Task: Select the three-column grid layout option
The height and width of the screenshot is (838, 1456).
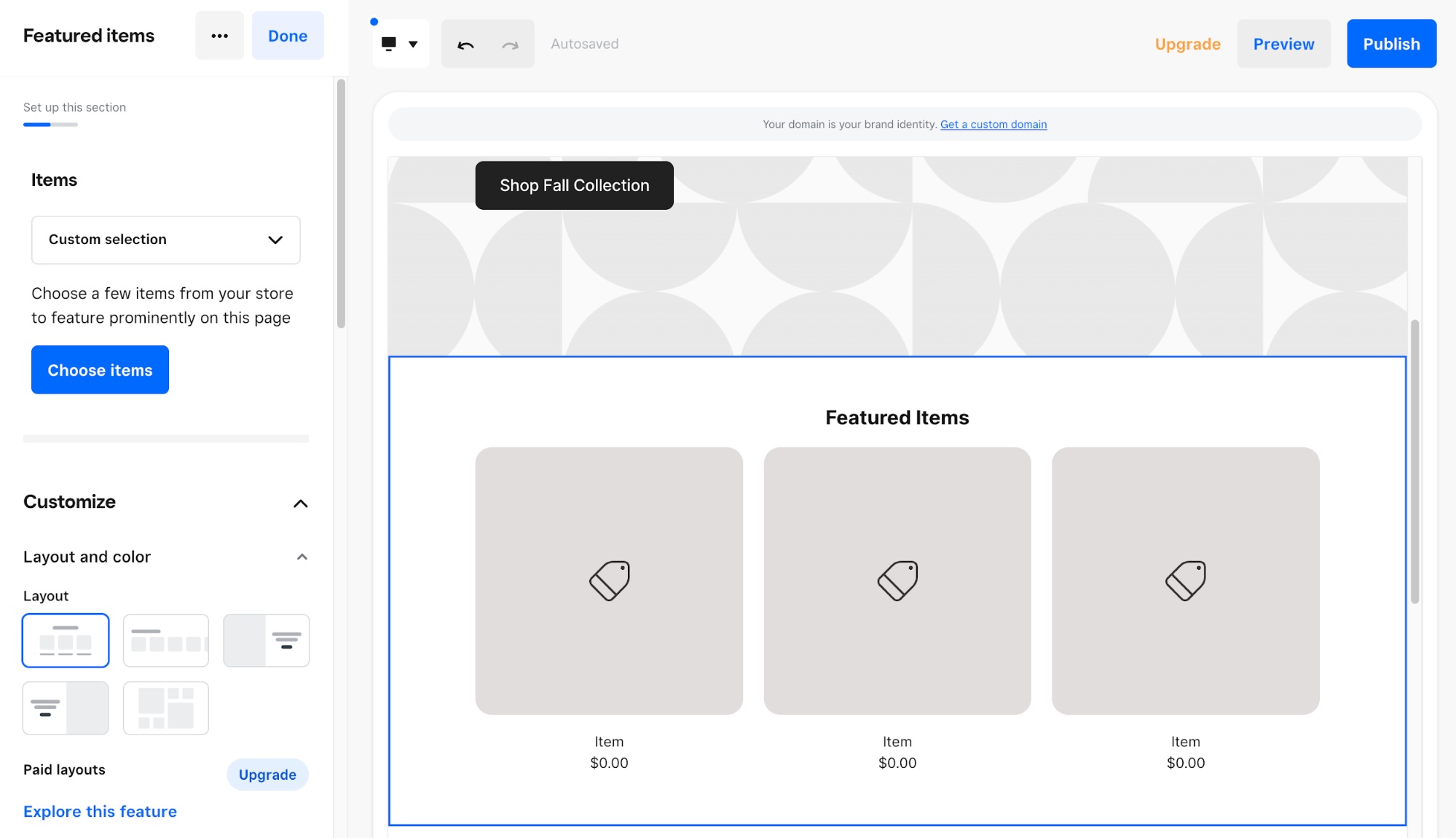Action: [x=66, y=640]
